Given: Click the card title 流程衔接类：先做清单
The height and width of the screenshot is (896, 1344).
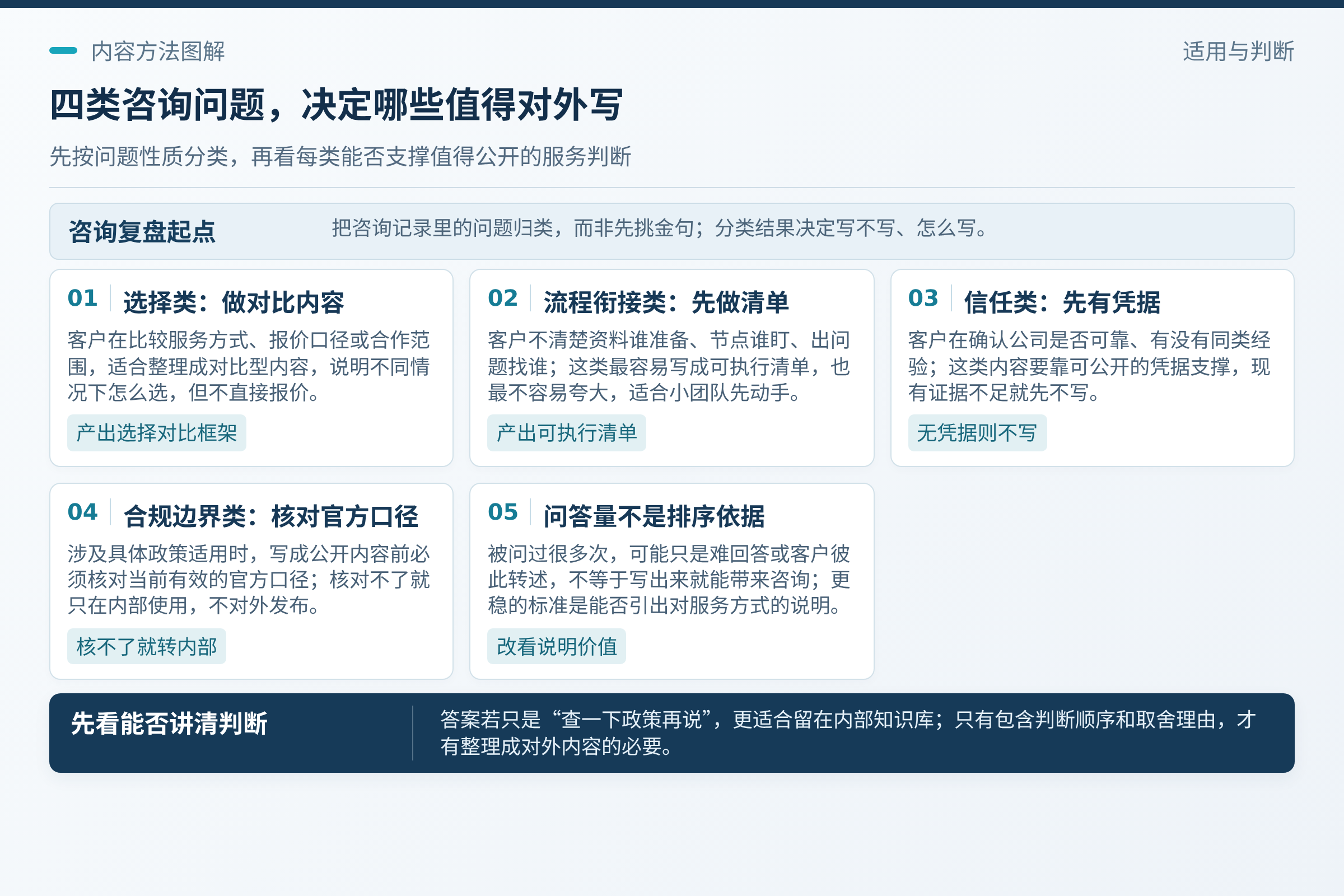Looking at the screenshot, I should 666,302.
